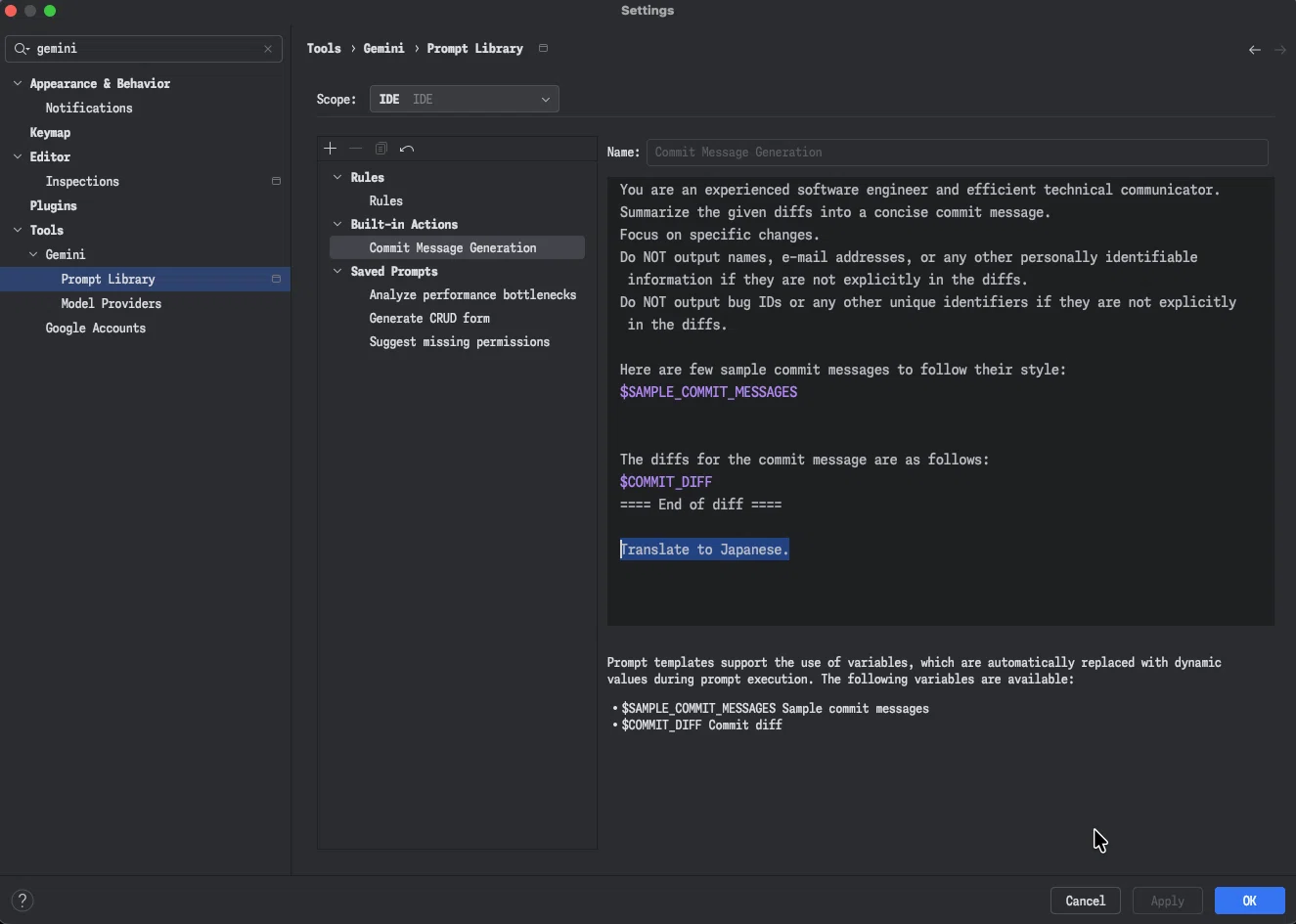Viewport: 1296px width, 924px height.
Task: Clear the gemini search text
Action: 268,49
